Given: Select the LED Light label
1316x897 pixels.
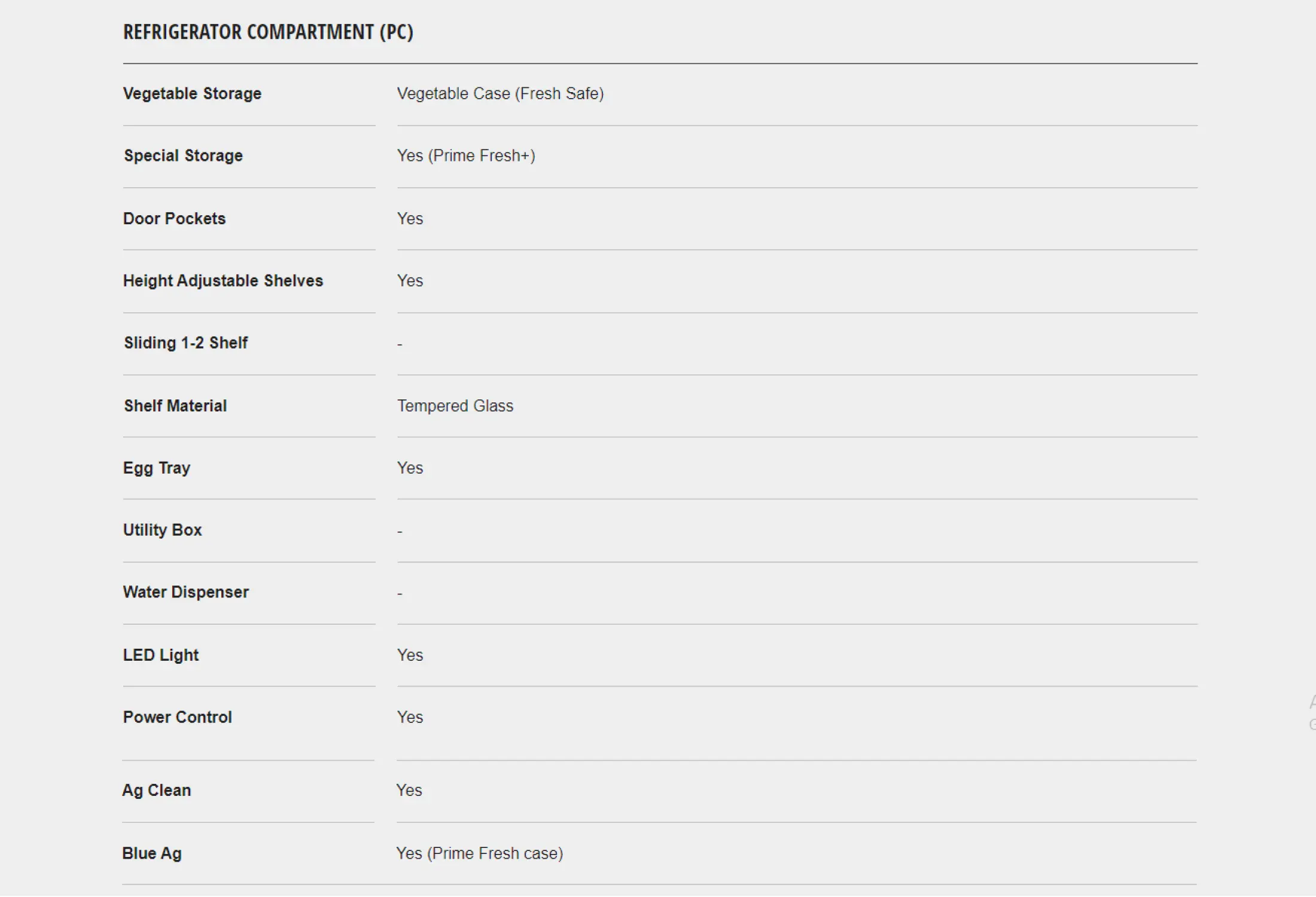Looking at the screenshot, I should [160, 655].
